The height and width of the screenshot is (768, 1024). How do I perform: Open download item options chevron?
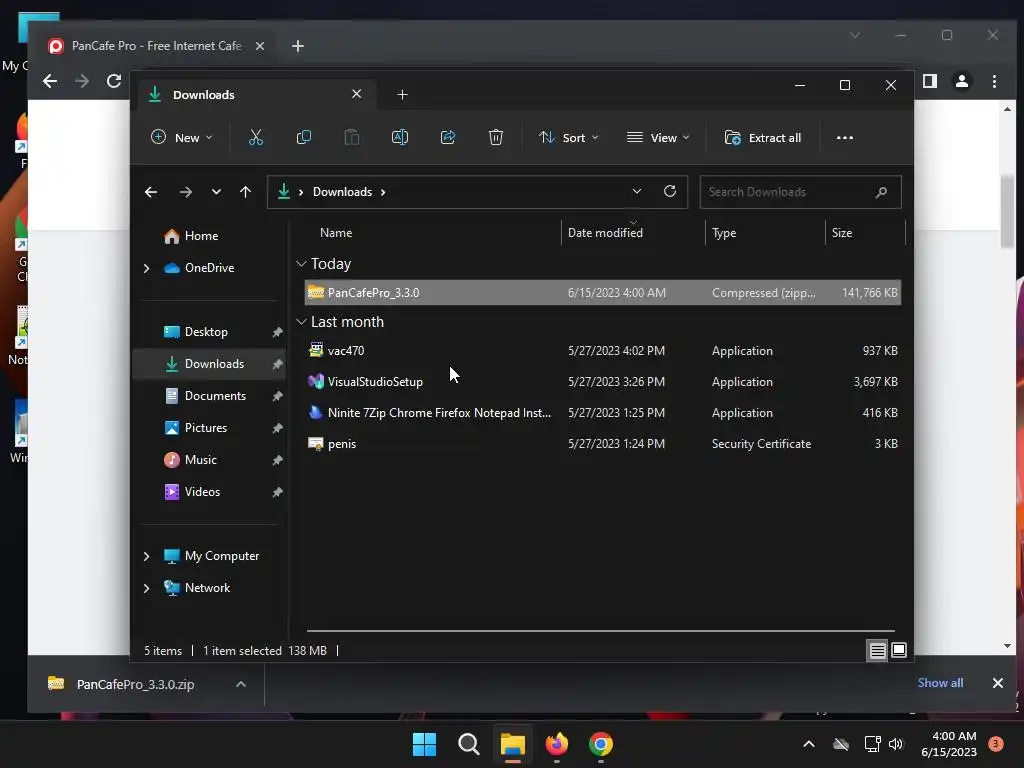pos(241,684)
